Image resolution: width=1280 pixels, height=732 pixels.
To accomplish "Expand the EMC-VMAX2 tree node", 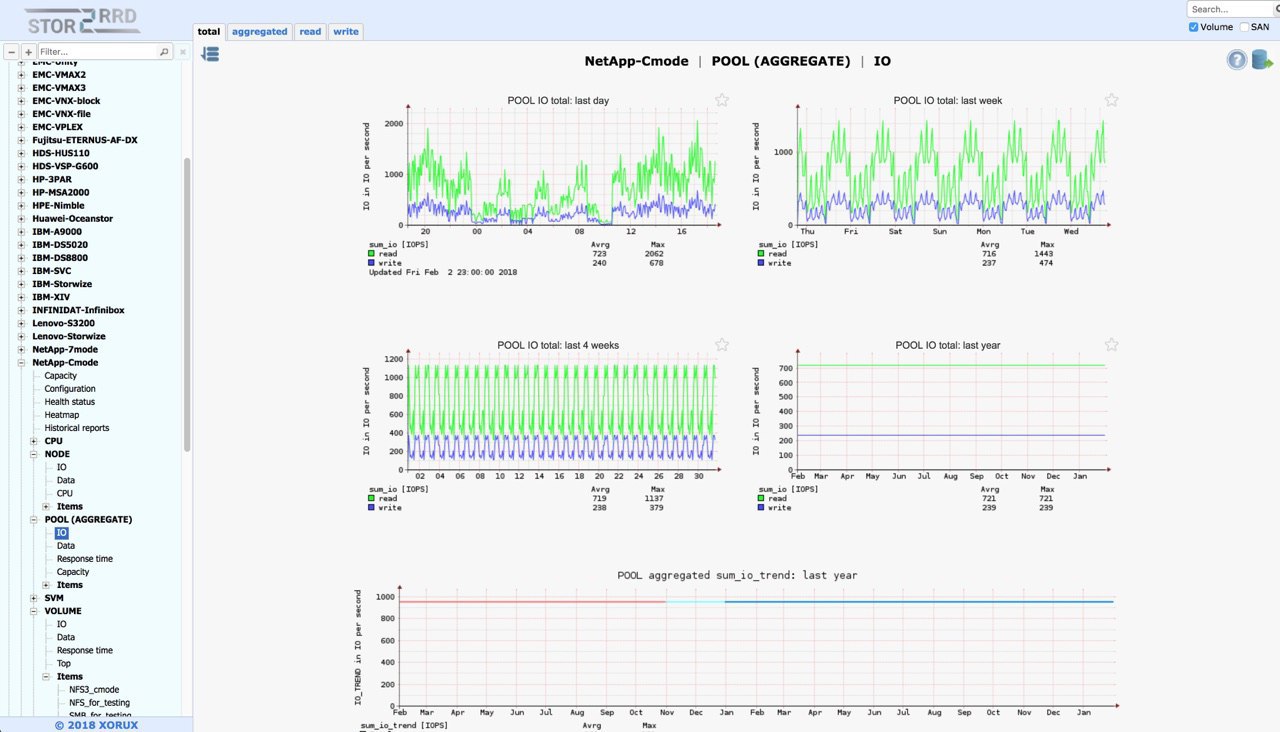I will pyautogui.click(x=22, y=75).
